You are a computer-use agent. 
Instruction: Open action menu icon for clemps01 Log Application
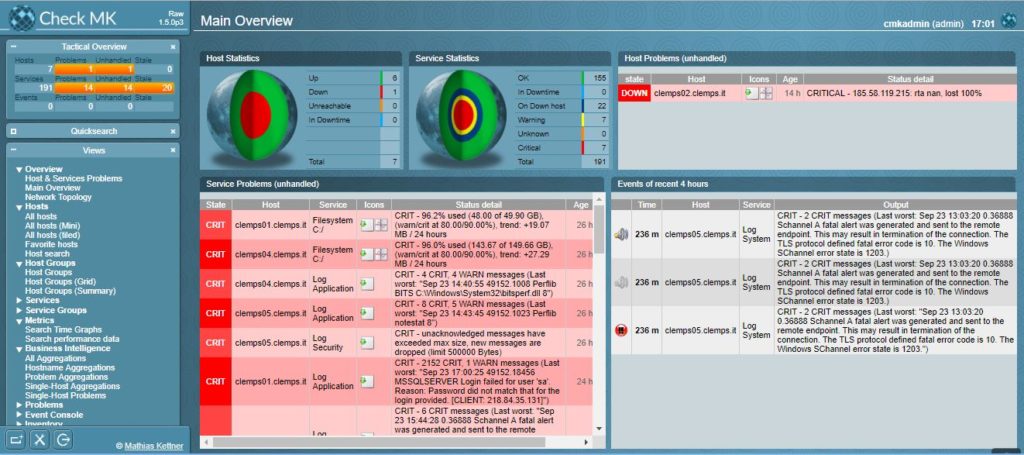click(367, 381)
